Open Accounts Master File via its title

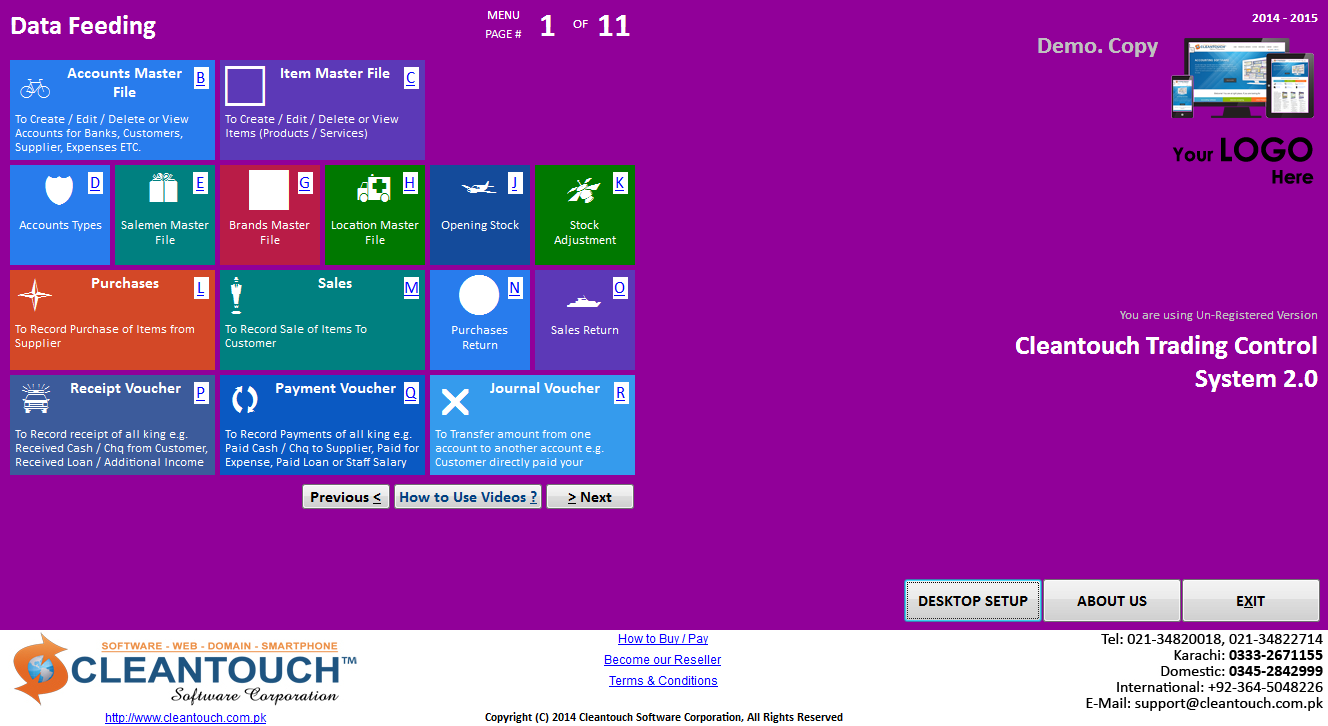tap(124, 82)
